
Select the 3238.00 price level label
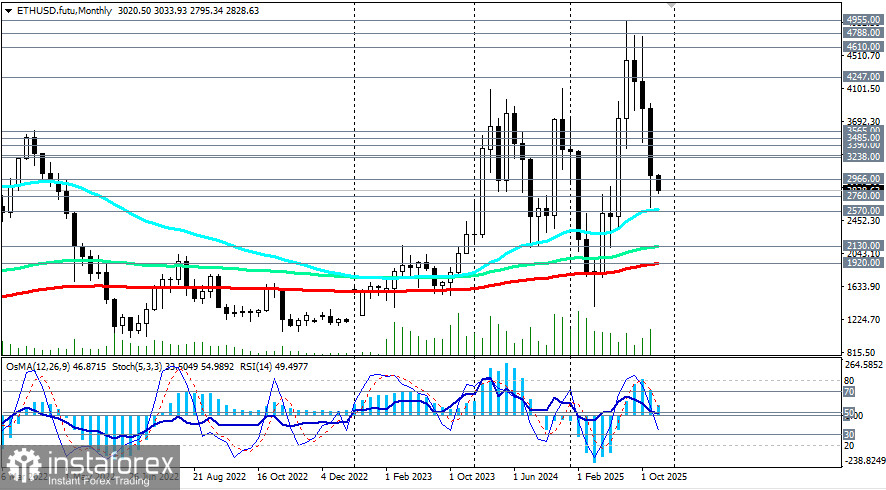[863, 157]
